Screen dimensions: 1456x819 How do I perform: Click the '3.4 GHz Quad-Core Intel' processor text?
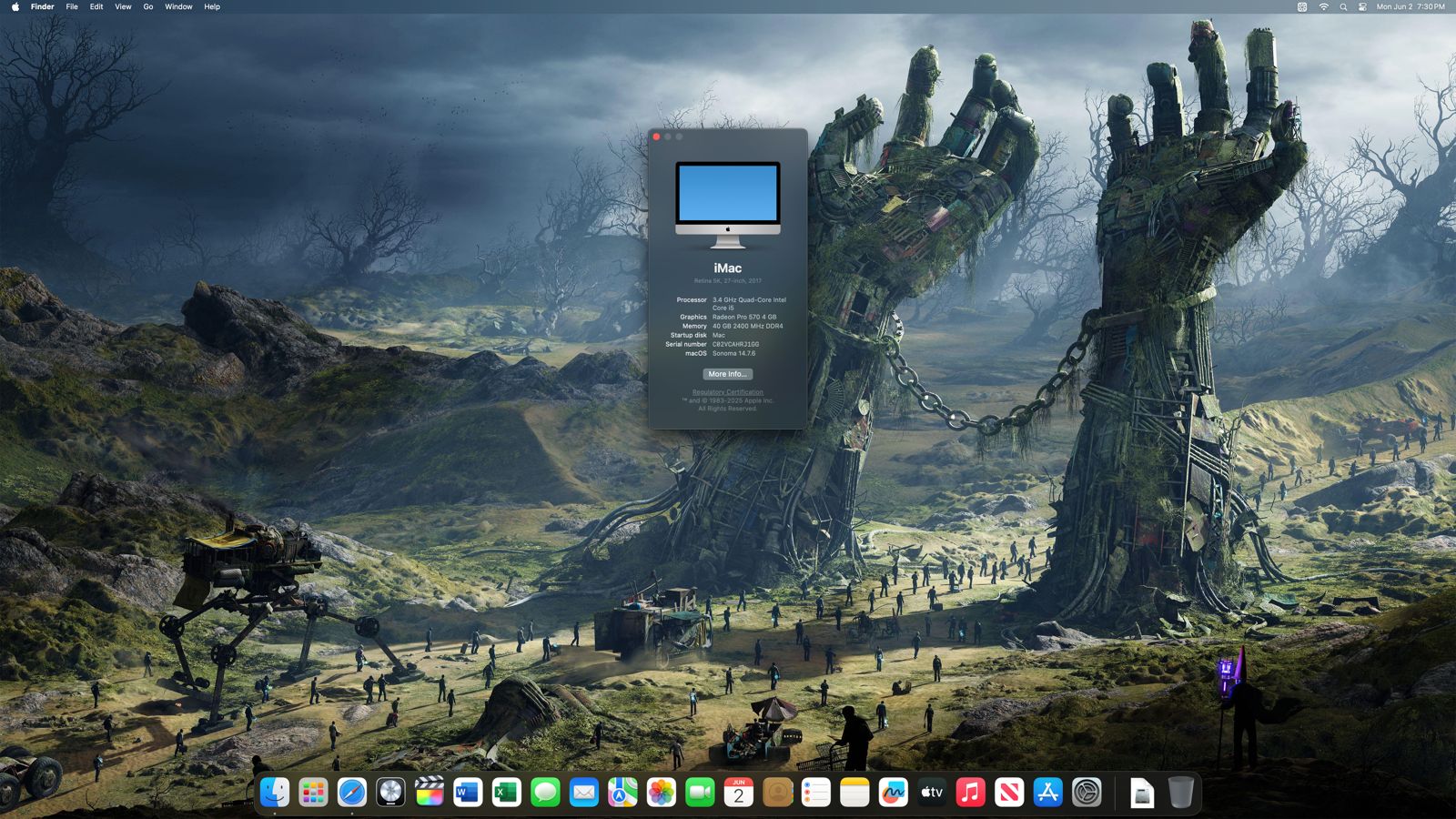749,299
